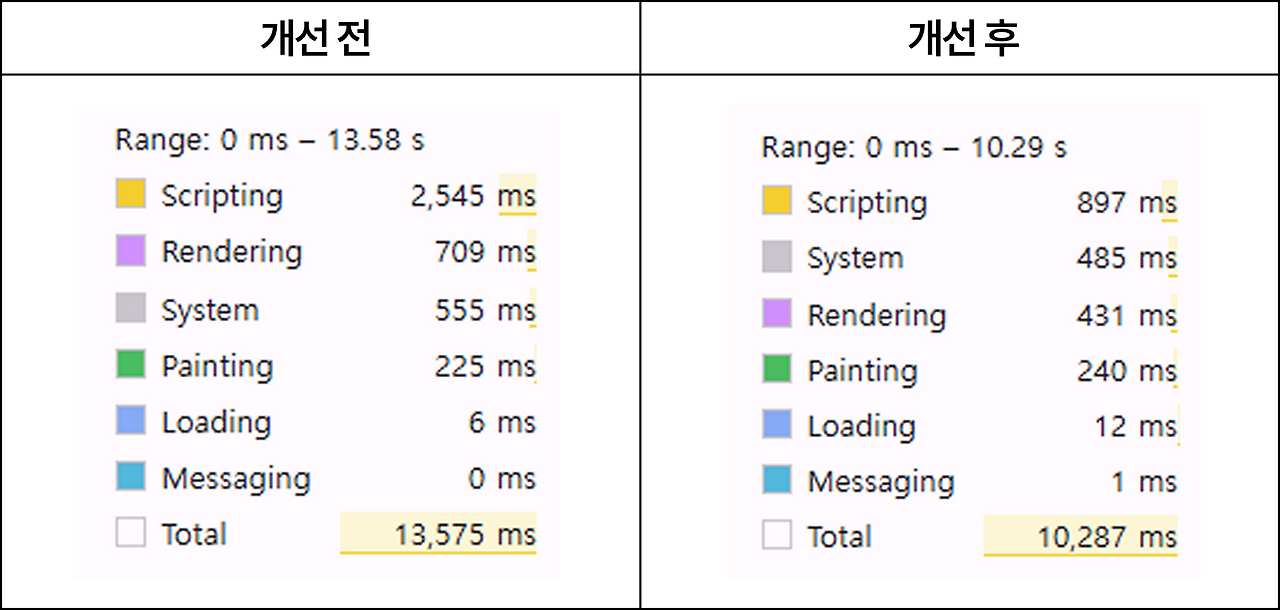The height and width of the screenshot is (610, 1280).
Task: Click the System gray legend icon in 개선 전 panel
Action: (131, 309)
